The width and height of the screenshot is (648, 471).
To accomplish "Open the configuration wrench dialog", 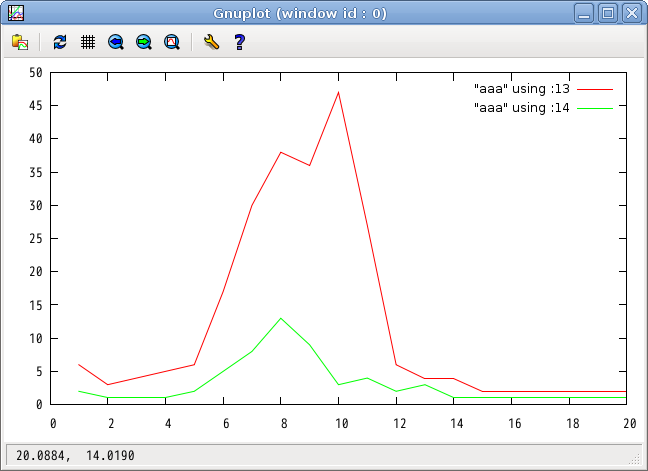I will coord(210,42).
